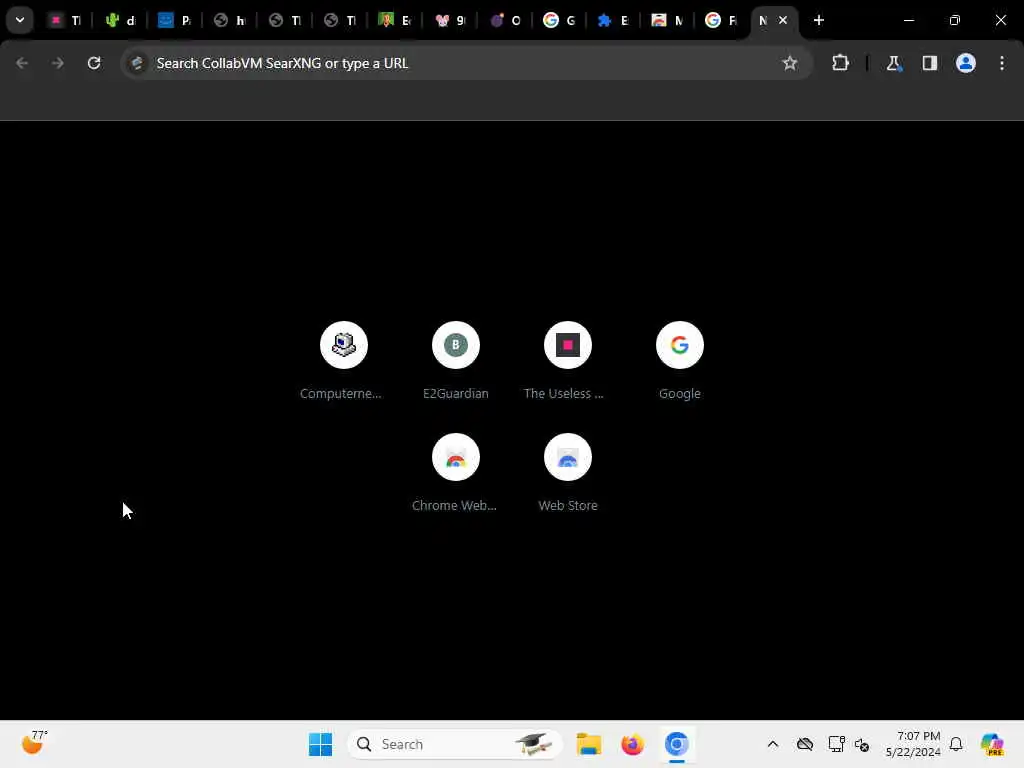Open the Google shortcut tile

click(679, 359)
